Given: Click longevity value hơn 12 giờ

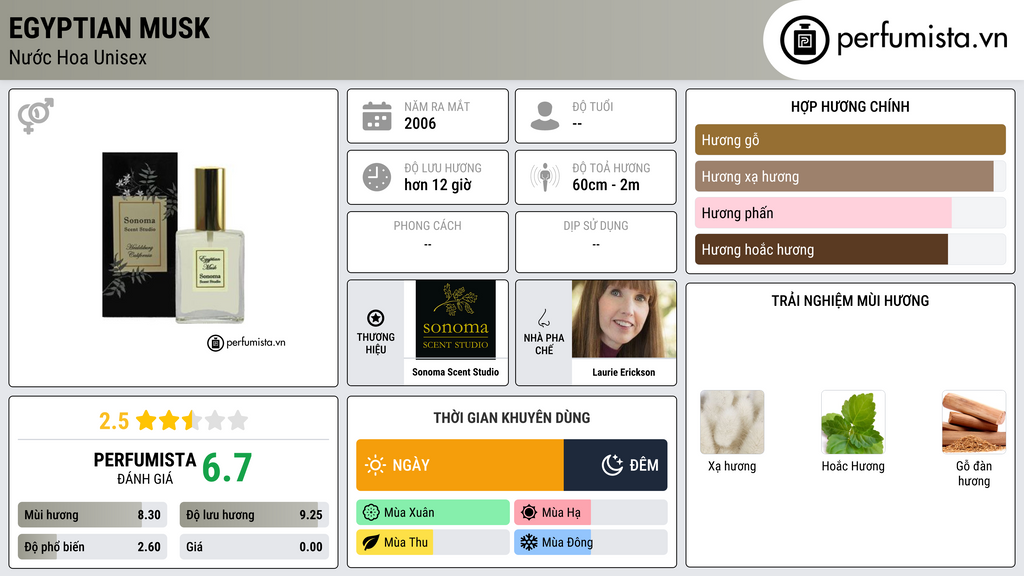Looking at the screenshot, I should click(x=438, y=185).
